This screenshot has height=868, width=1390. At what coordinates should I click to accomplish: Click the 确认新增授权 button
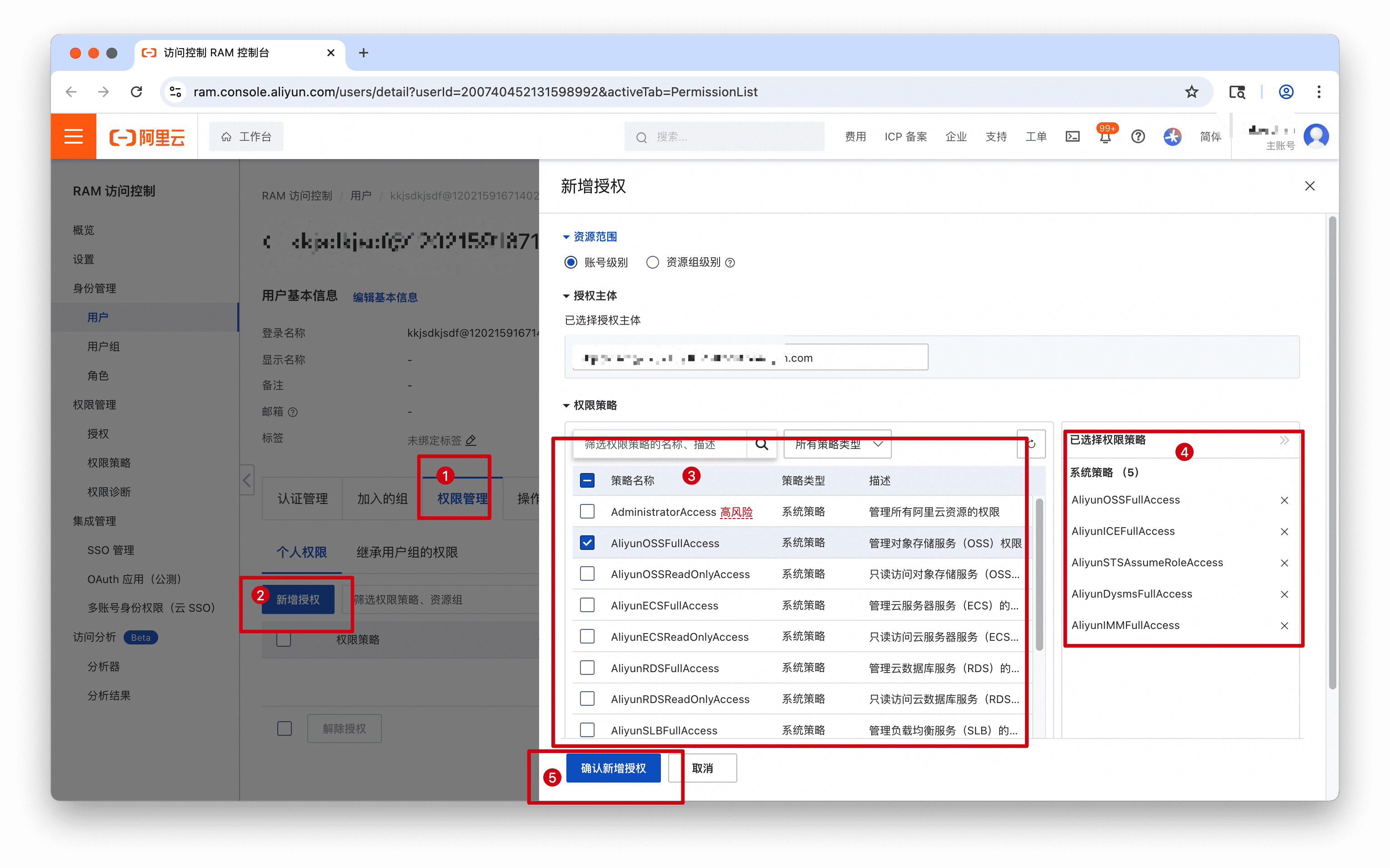[x=613, y=768]
